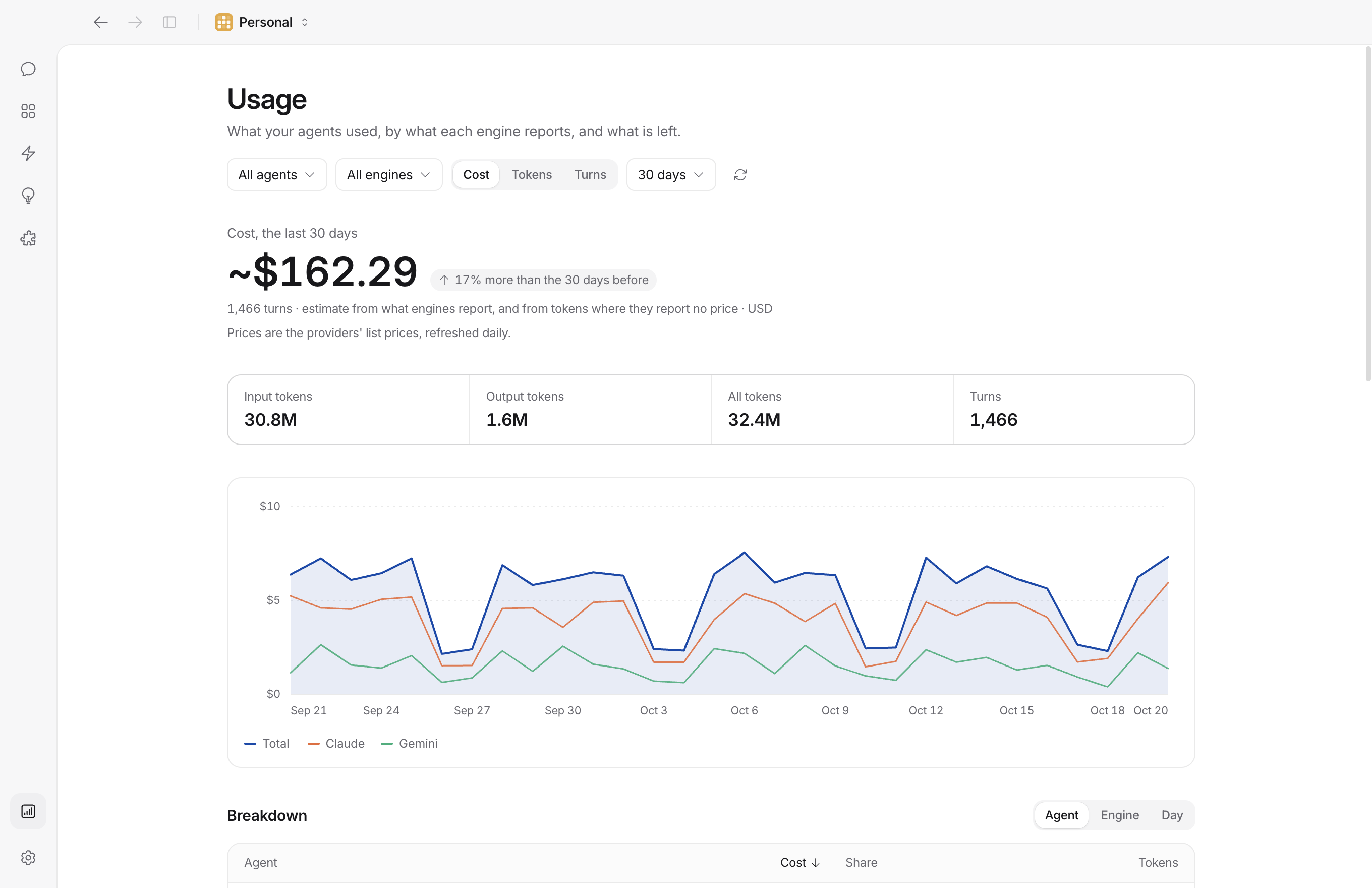Refresh usage data with the reload icon
The width and height of the screenshot is (1372, 888).
click(740, 175)
